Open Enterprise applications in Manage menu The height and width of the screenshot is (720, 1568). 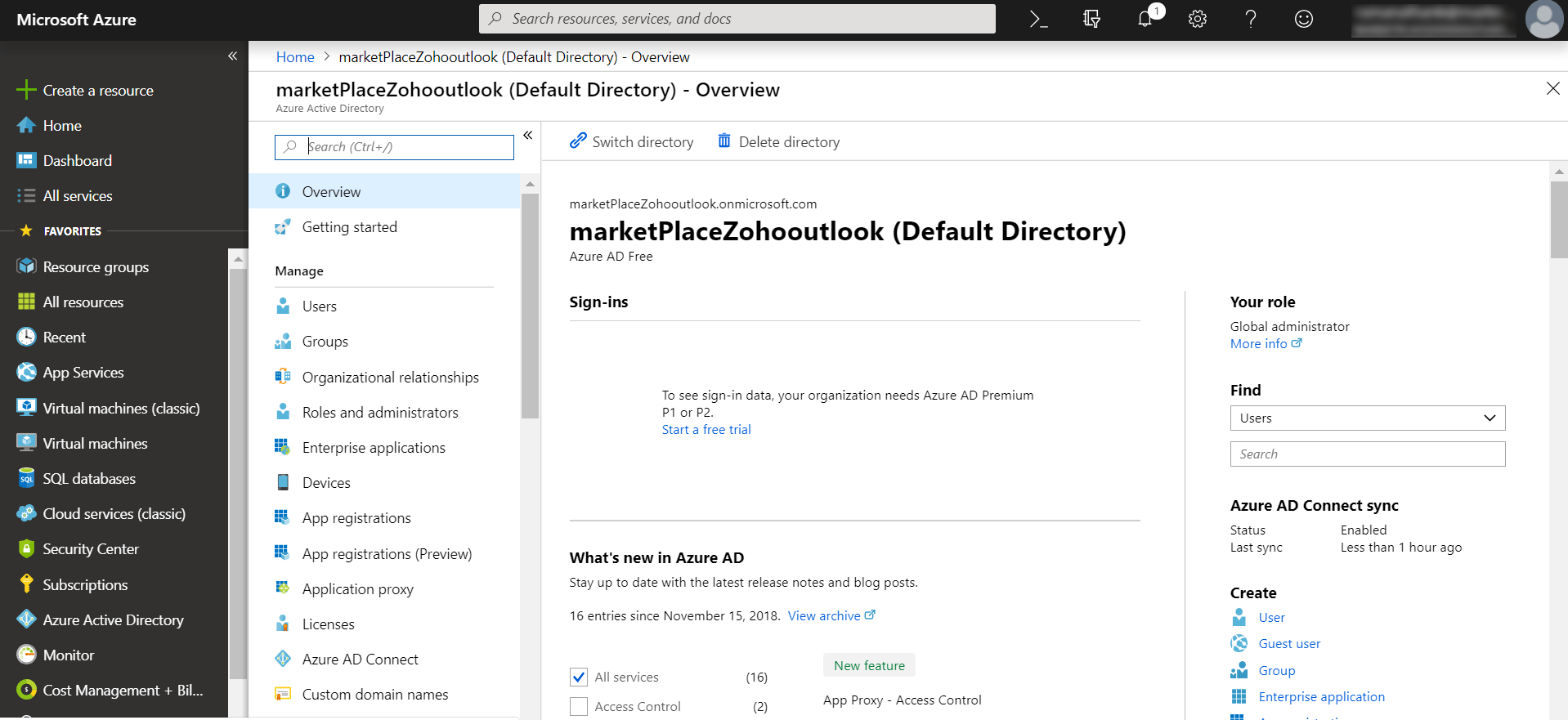click(374, 447)
